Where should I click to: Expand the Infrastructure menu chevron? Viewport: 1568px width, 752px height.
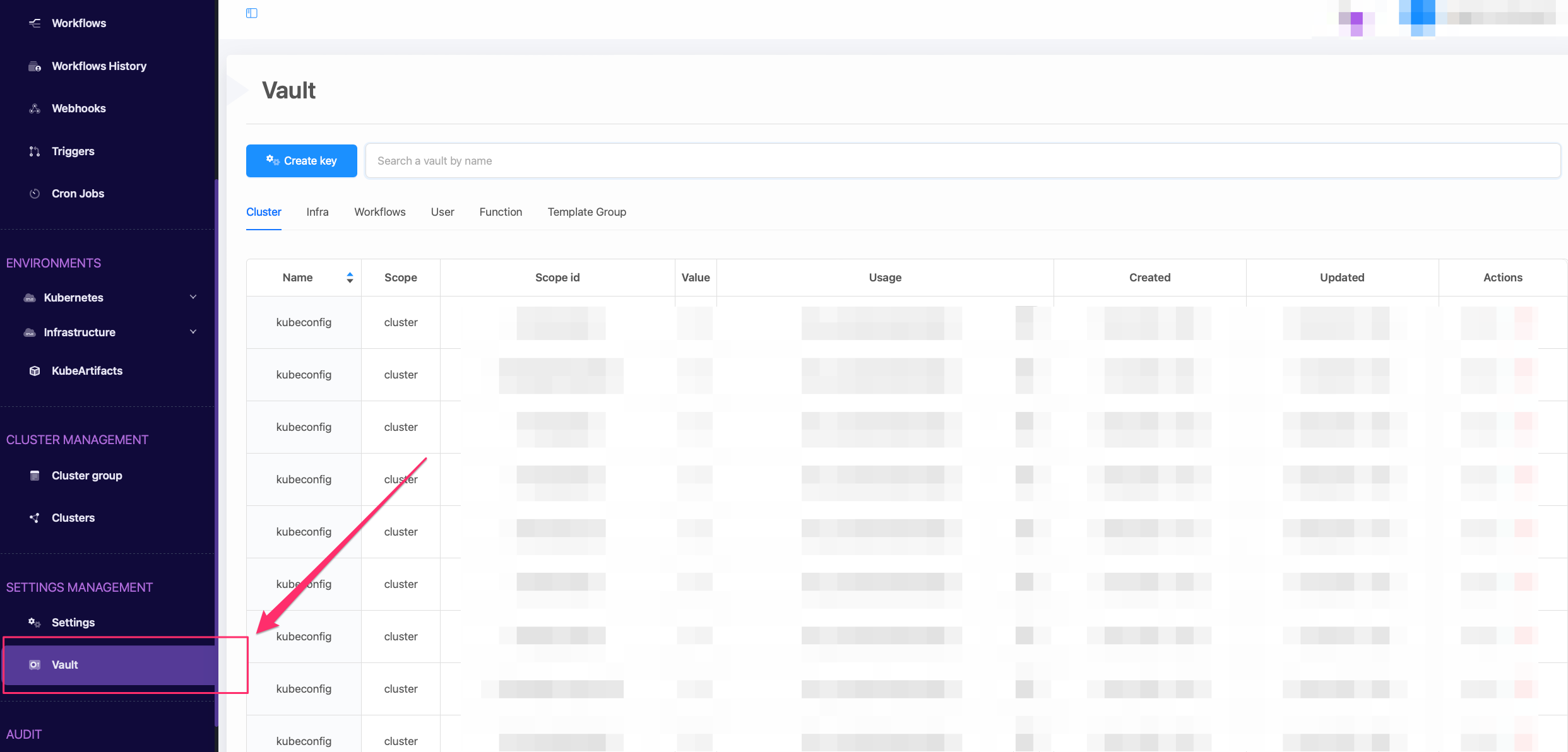click(x=193, y=332)
